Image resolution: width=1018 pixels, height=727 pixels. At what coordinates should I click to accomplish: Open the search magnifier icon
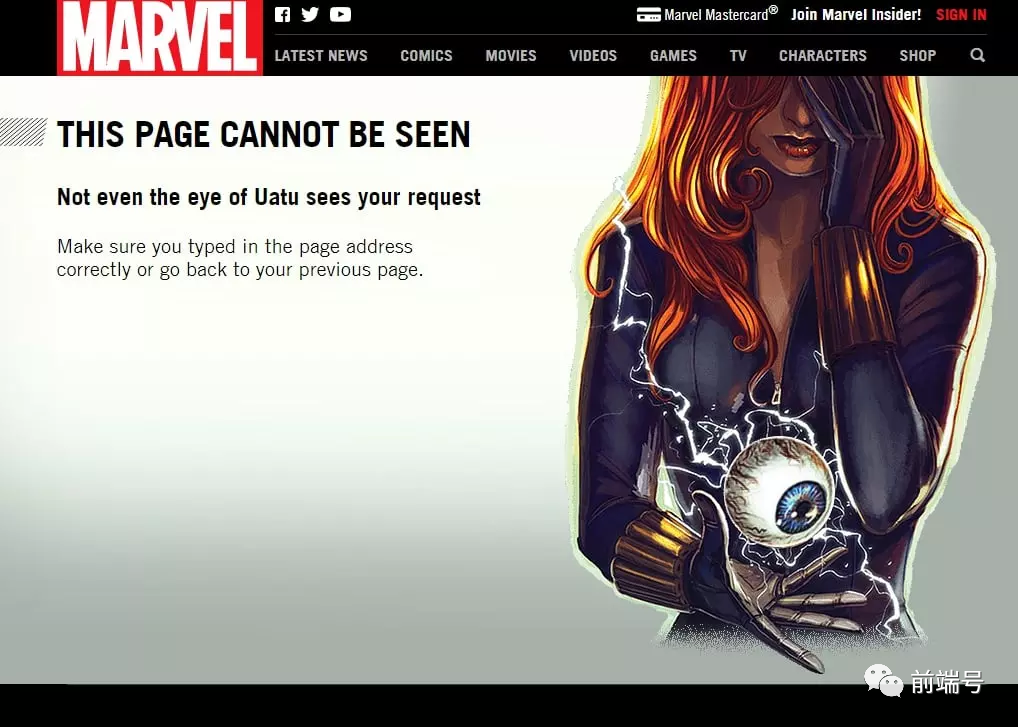[x=977, y=55]
